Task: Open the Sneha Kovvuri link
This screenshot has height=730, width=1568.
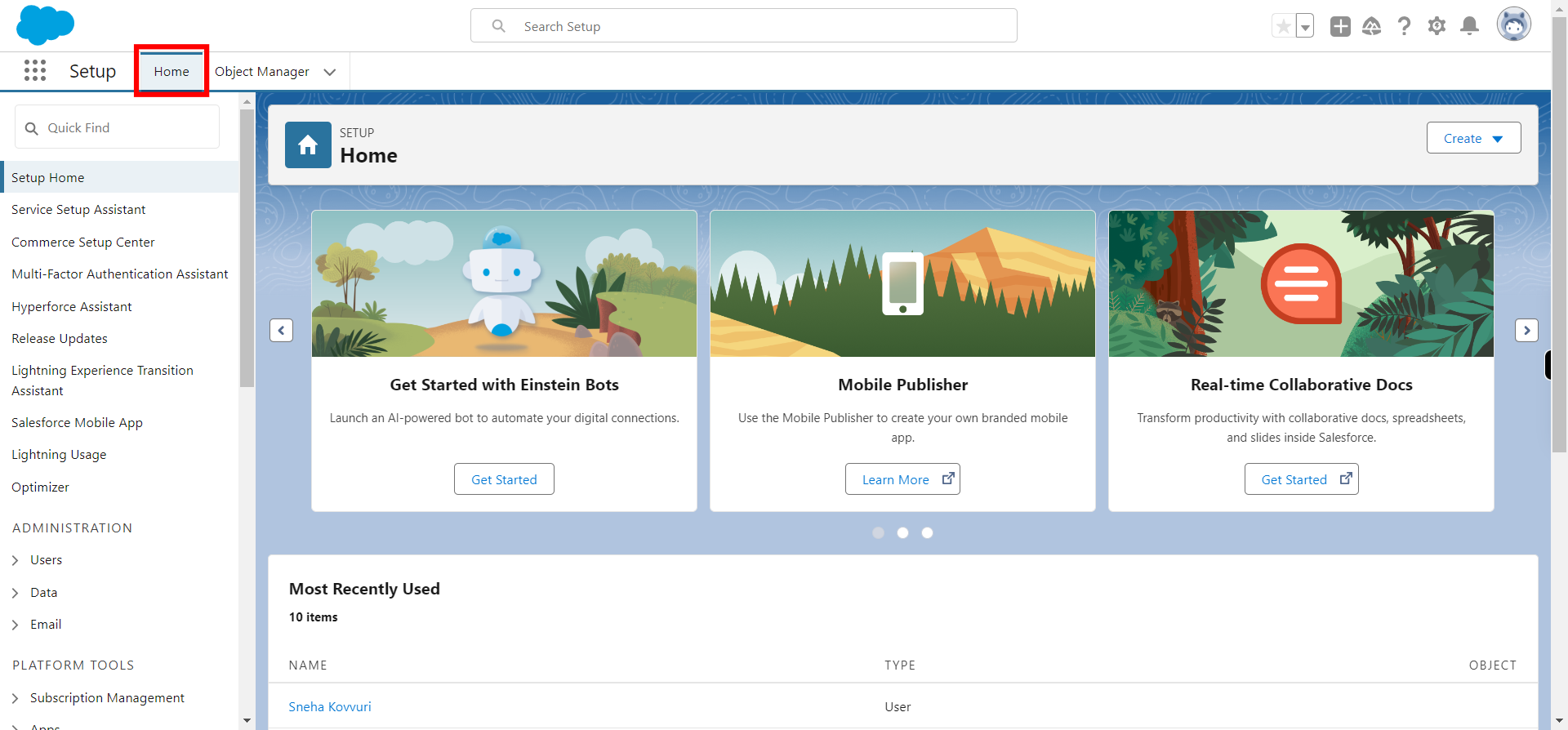Action: point(330,707)
